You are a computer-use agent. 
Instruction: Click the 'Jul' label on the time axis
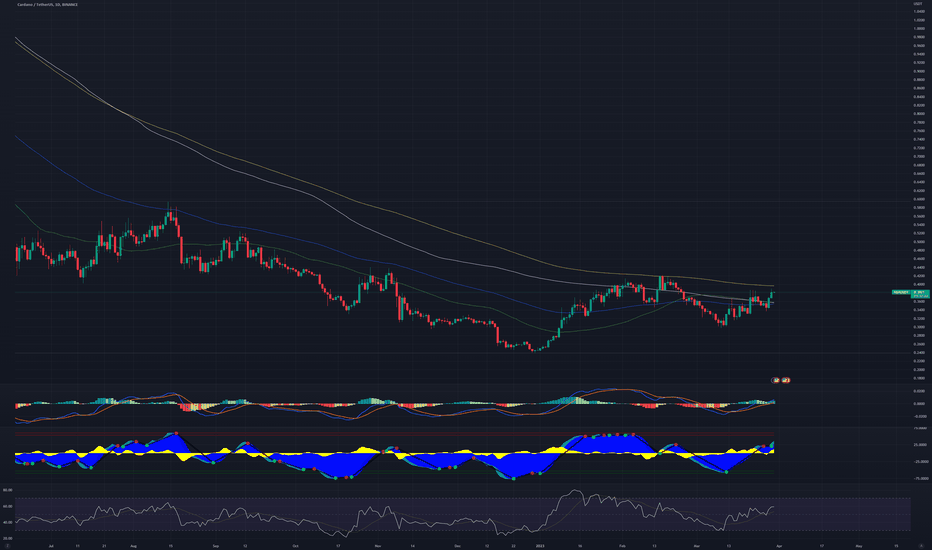tap(51, 545)
